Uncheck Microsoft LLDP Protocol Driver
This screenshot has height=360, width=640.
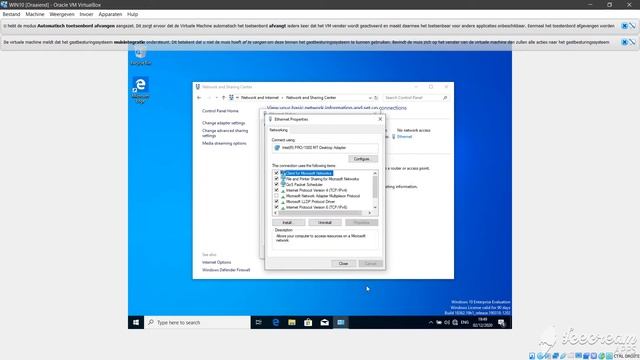coord(277,202)
